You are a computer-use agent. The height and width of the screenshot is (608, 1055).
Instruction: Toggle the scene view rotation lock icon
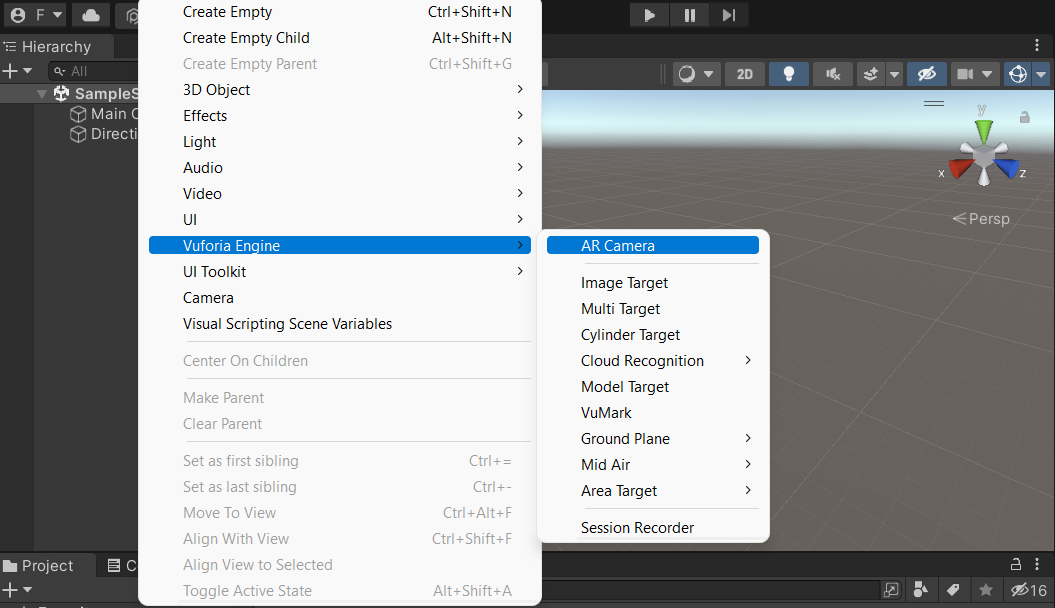point(1025,117)
